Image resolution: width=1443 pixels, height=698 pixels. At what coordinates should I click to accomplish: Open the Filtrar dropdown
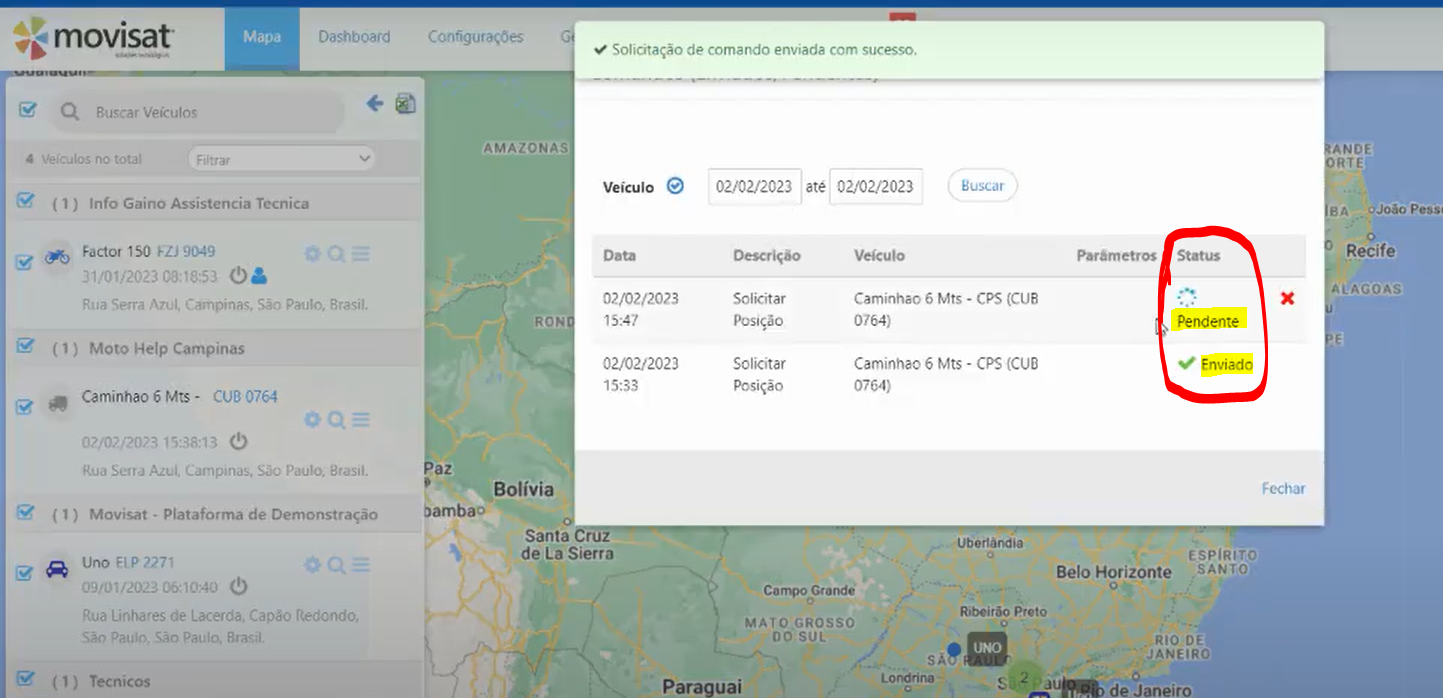pos(281,159)
